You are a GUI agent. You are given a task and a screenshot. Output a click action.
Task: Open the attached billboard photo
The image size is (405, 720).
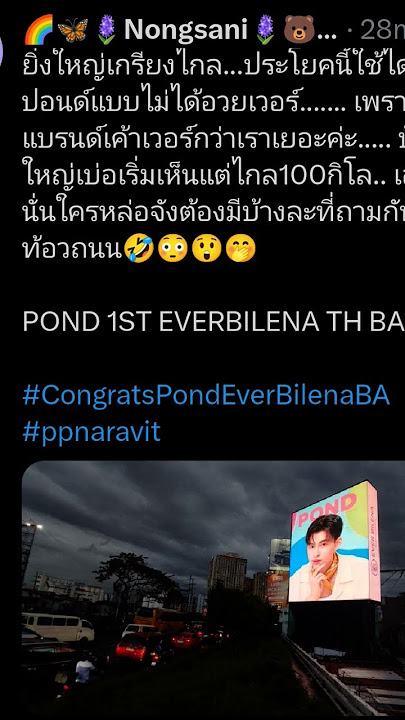[x=214, y=590]
